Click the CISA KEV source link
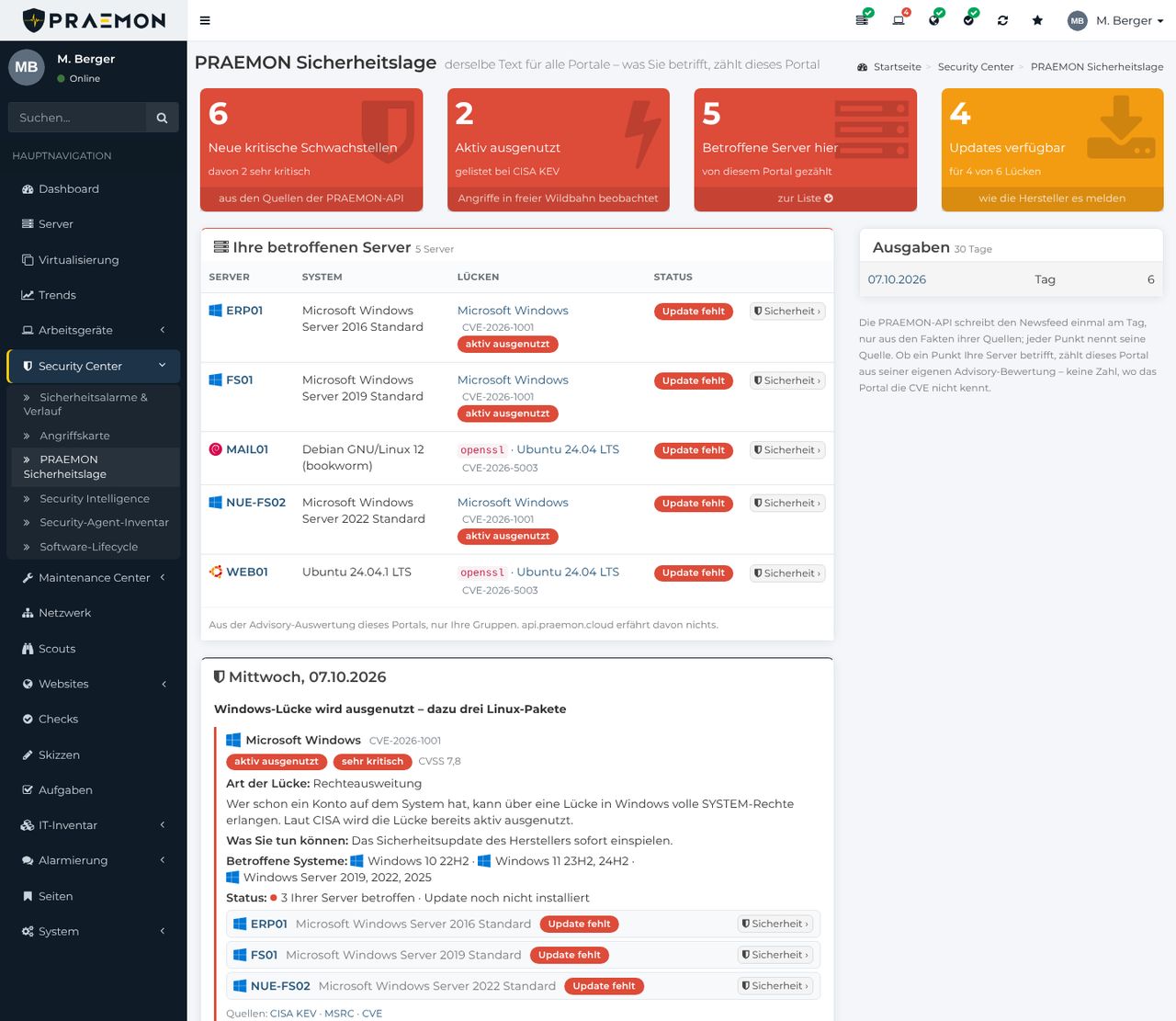The width and height of the screenshot is (1176, 1021). click(x=293, y=1014)
